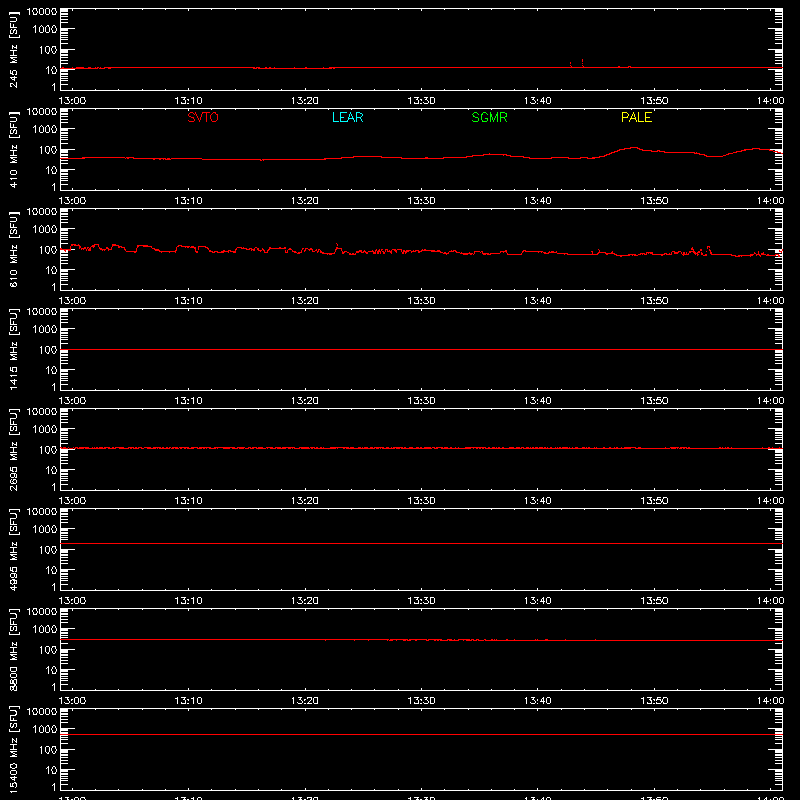800x800 pixels.
Task: Click 13:20 label below the 4995 MHz plot
Action: [305, 601]
